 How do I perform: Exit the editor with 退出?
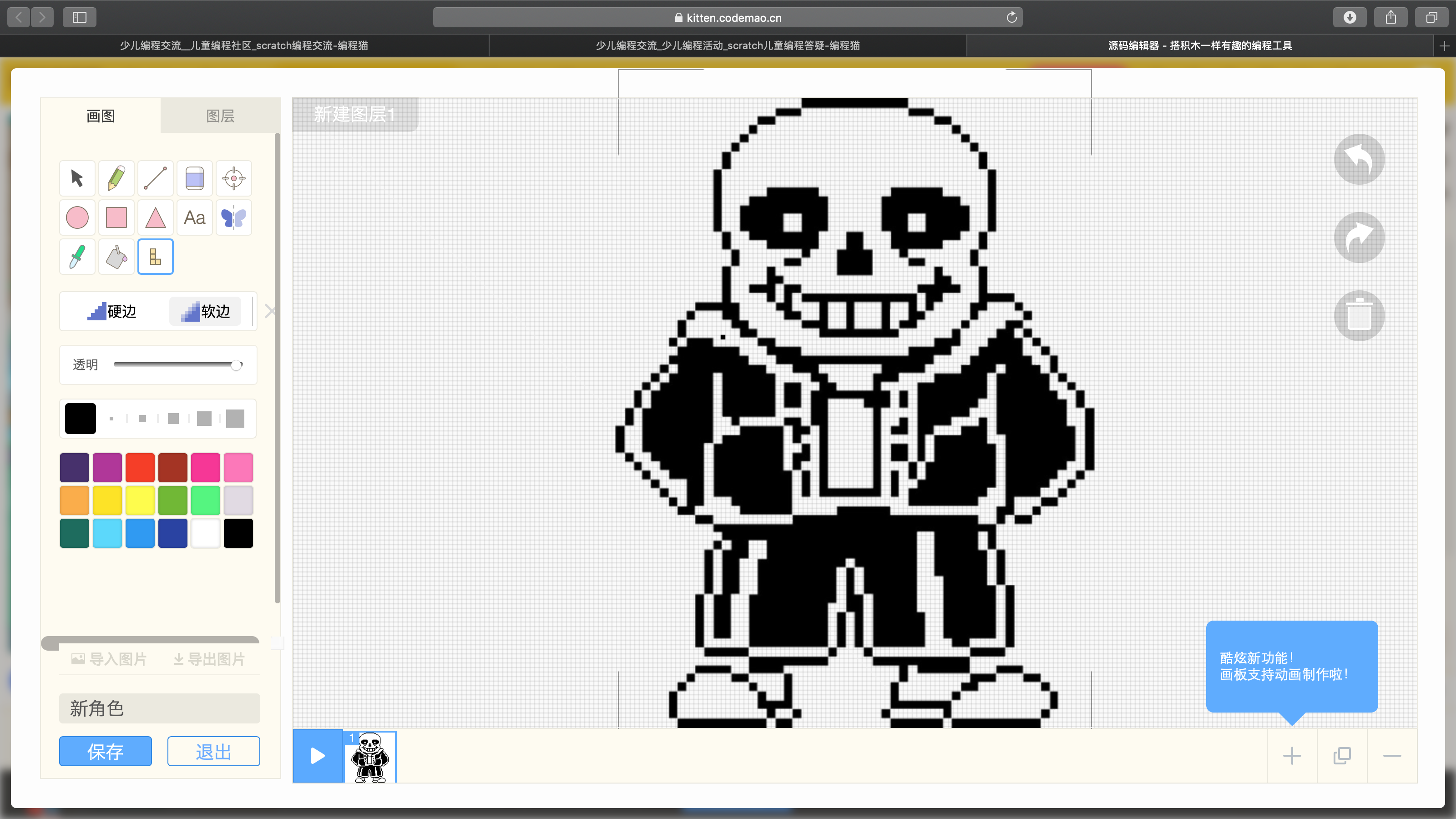(x=214, y=751)
